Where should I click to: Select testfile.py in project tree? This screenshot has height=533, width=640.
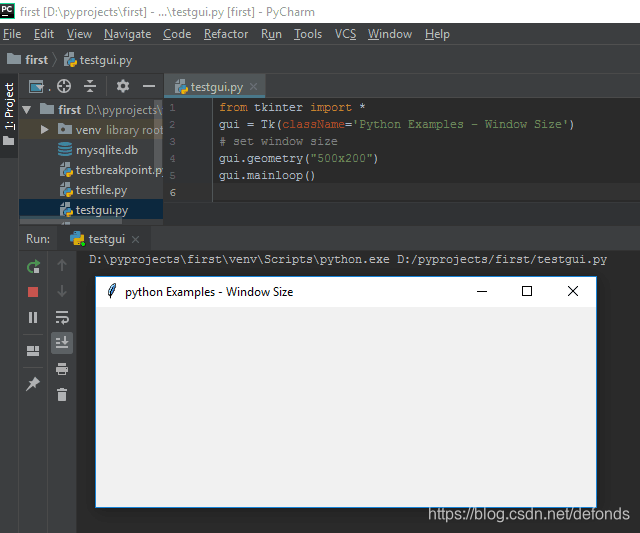(91, 190)
